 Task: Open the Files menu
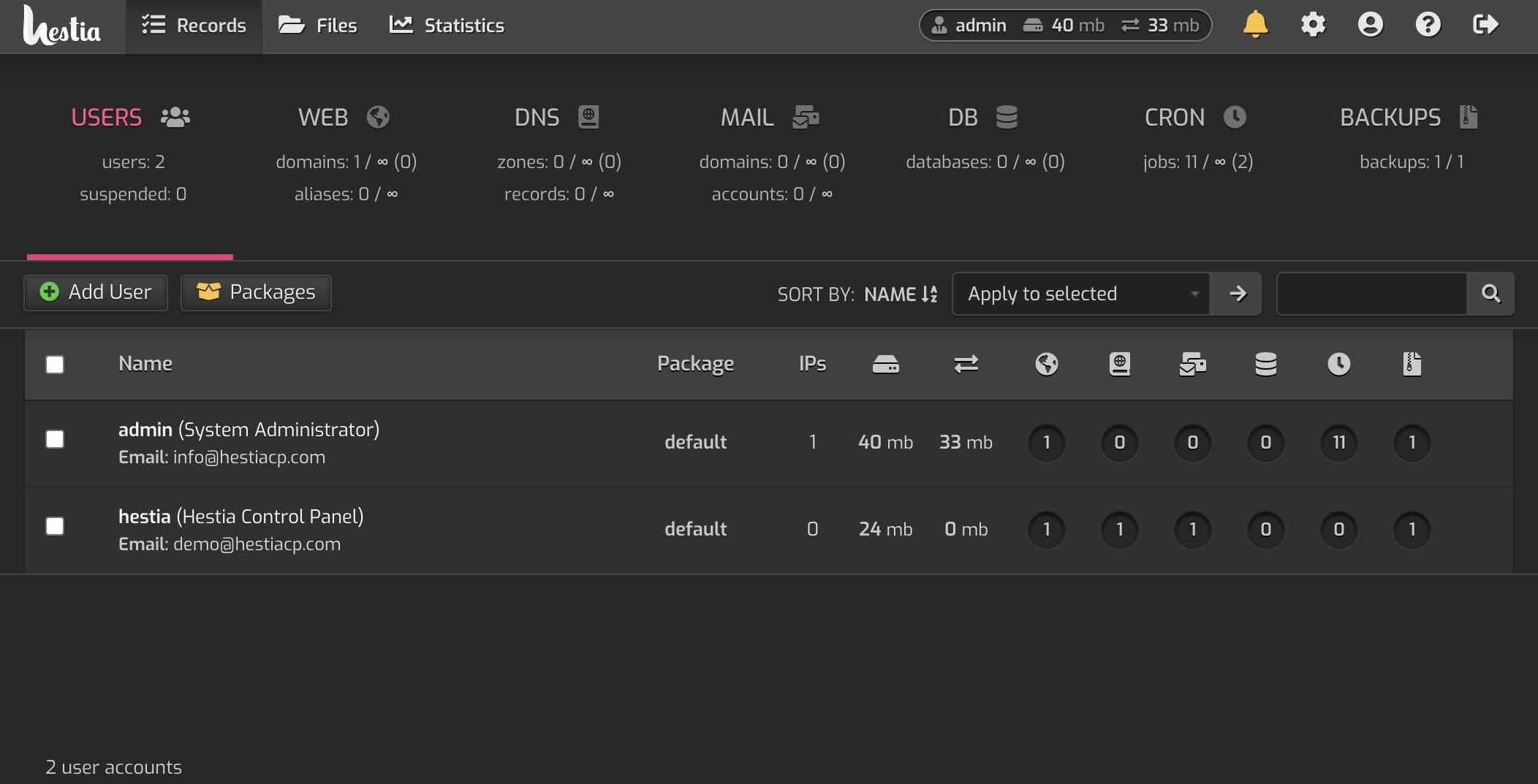pyautogui.click(x=317, y=26)
